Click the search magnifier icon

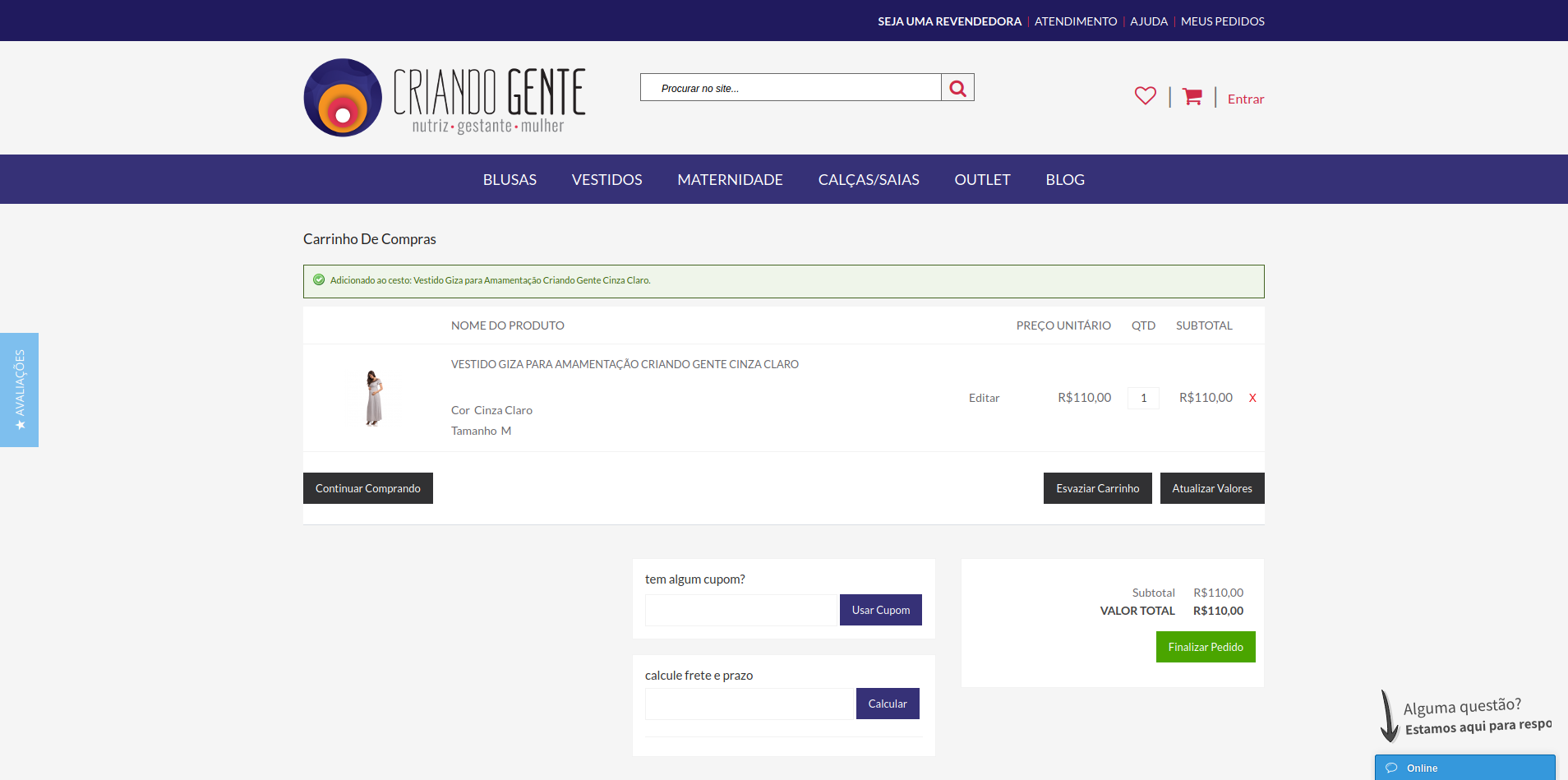[x=957, y=88]
